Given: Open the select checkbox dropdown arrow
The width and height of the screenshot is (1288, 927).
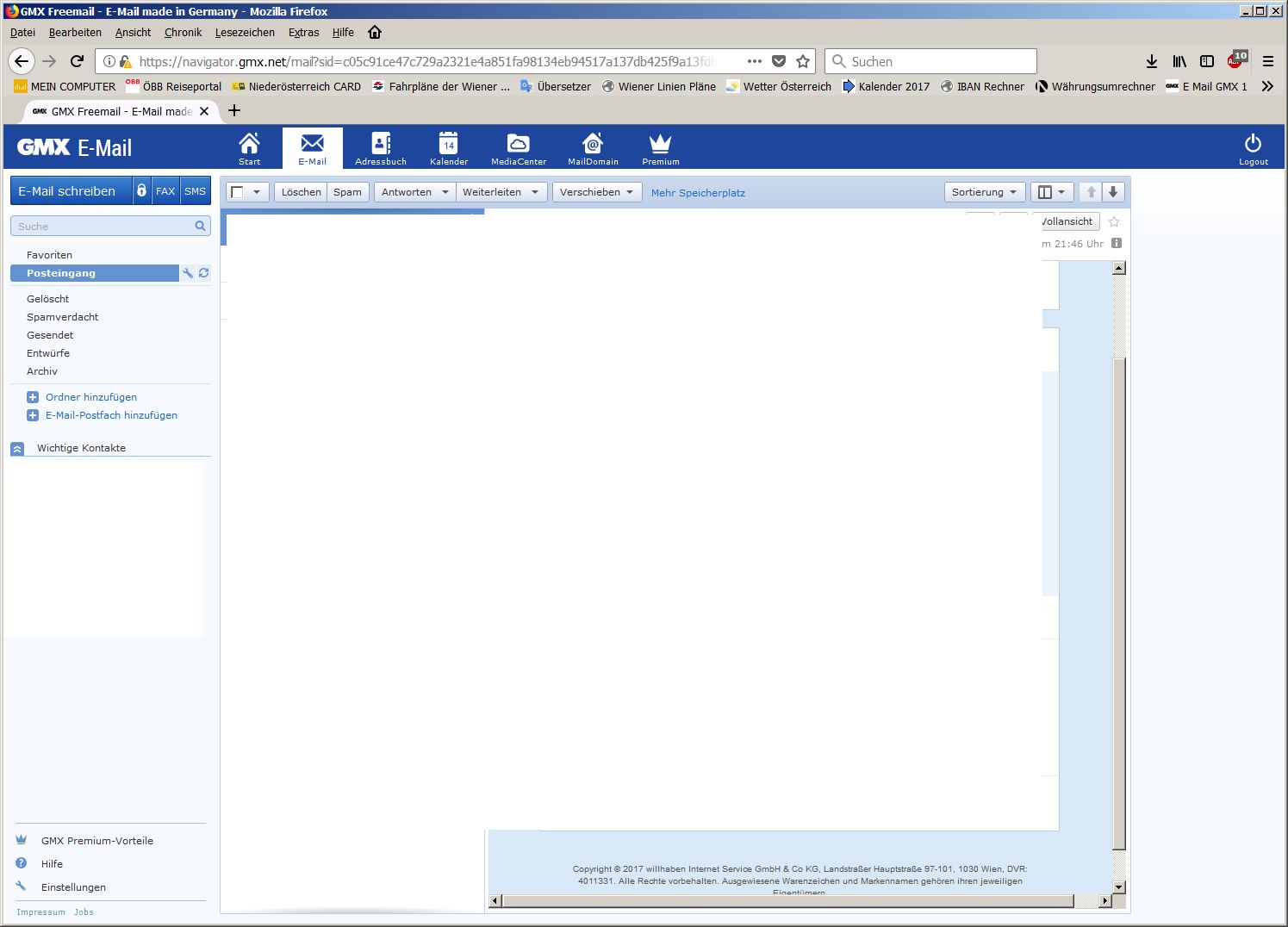Looking at the screenshot, I should (x=257, y=192).
